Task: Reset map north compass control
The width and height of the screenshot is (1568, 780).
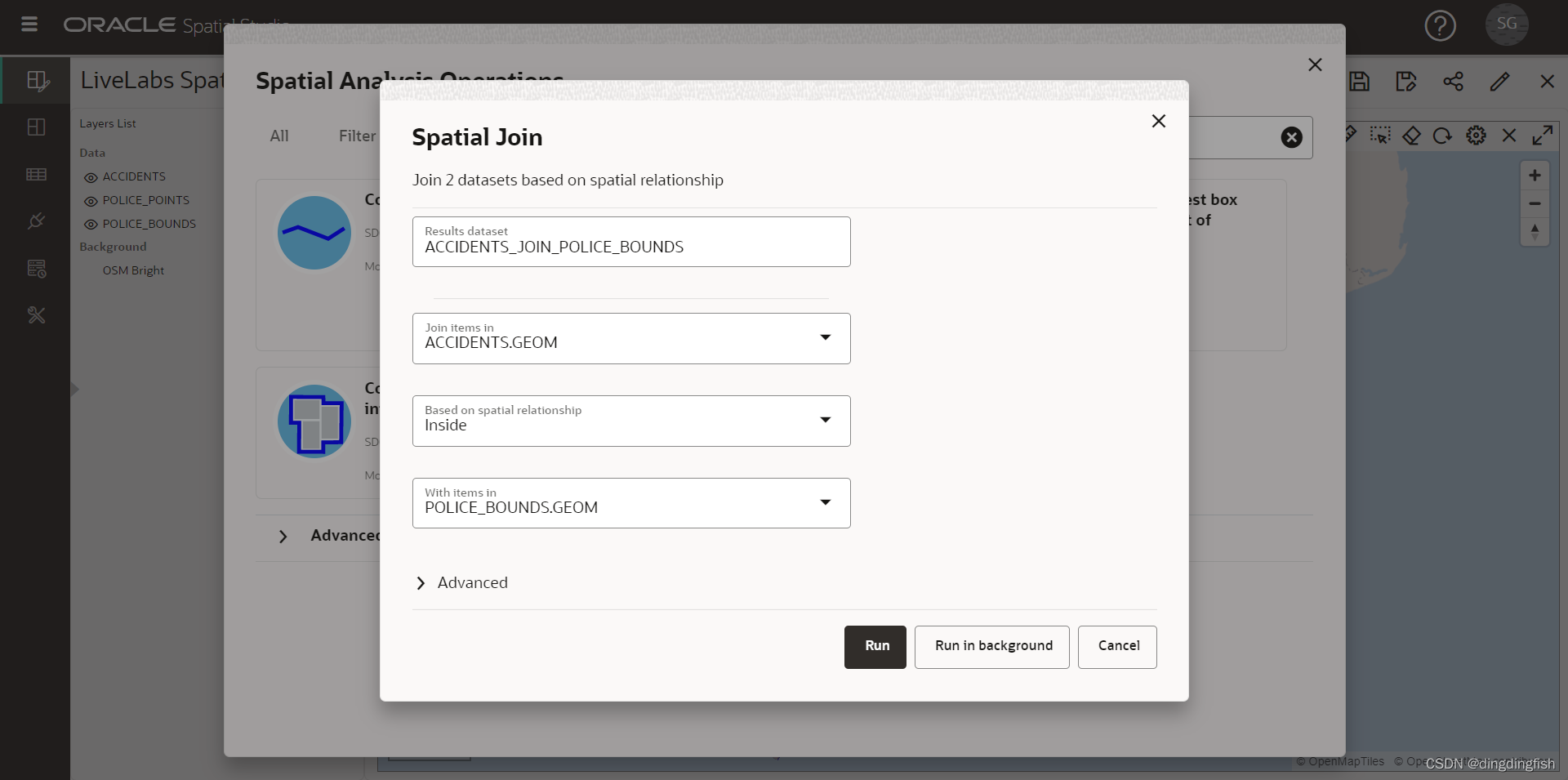Action: [x=1535, y=232]
